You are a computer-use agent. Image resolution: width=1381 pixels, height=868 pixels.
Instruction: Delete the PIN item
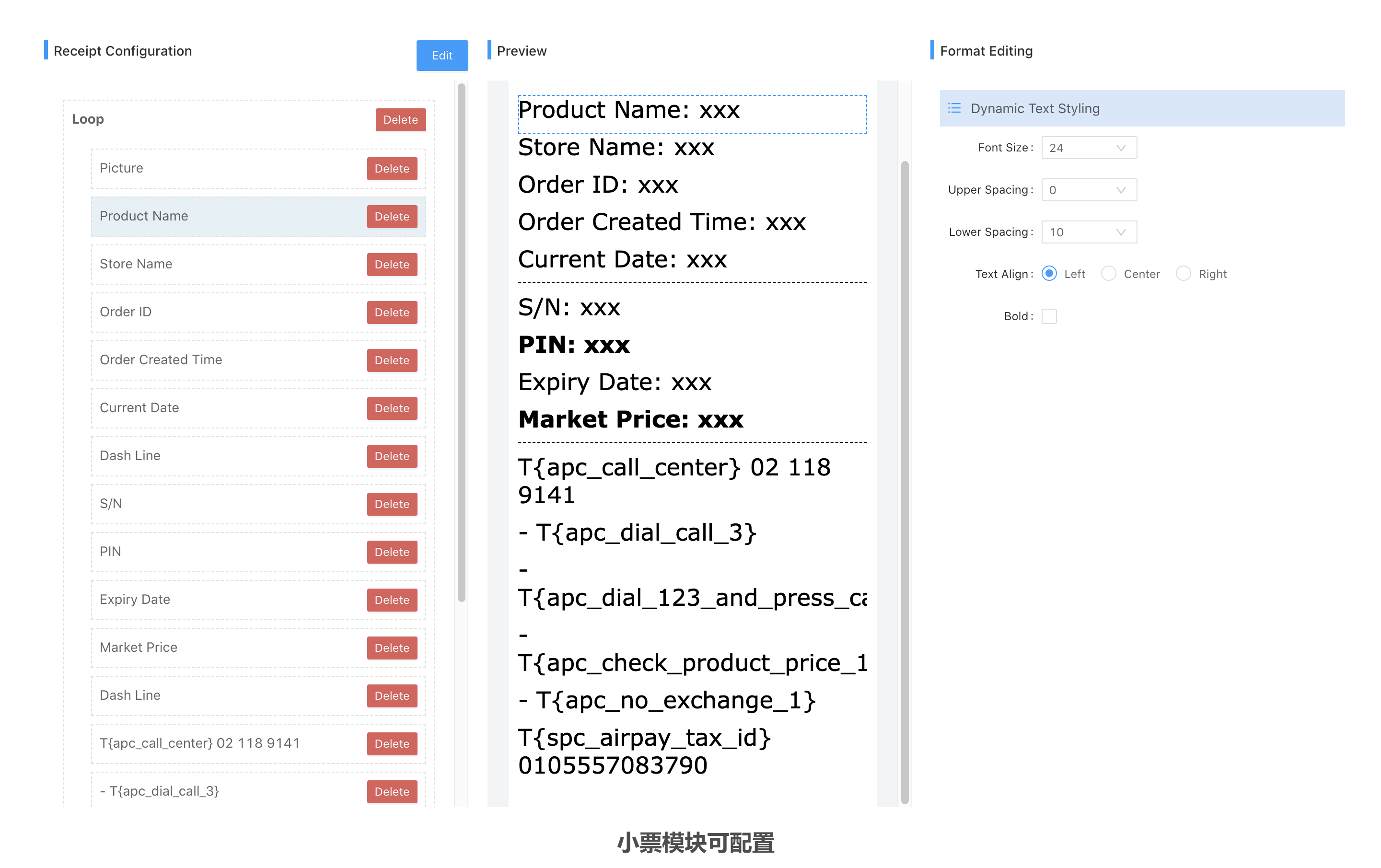[392, 552]
